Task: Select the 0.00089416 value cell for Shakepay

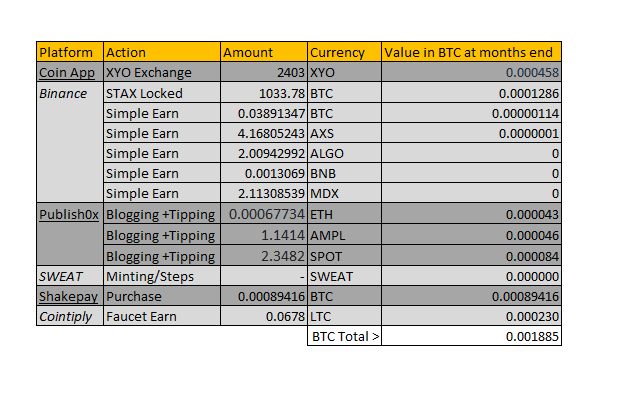Action: click(471, 296)
